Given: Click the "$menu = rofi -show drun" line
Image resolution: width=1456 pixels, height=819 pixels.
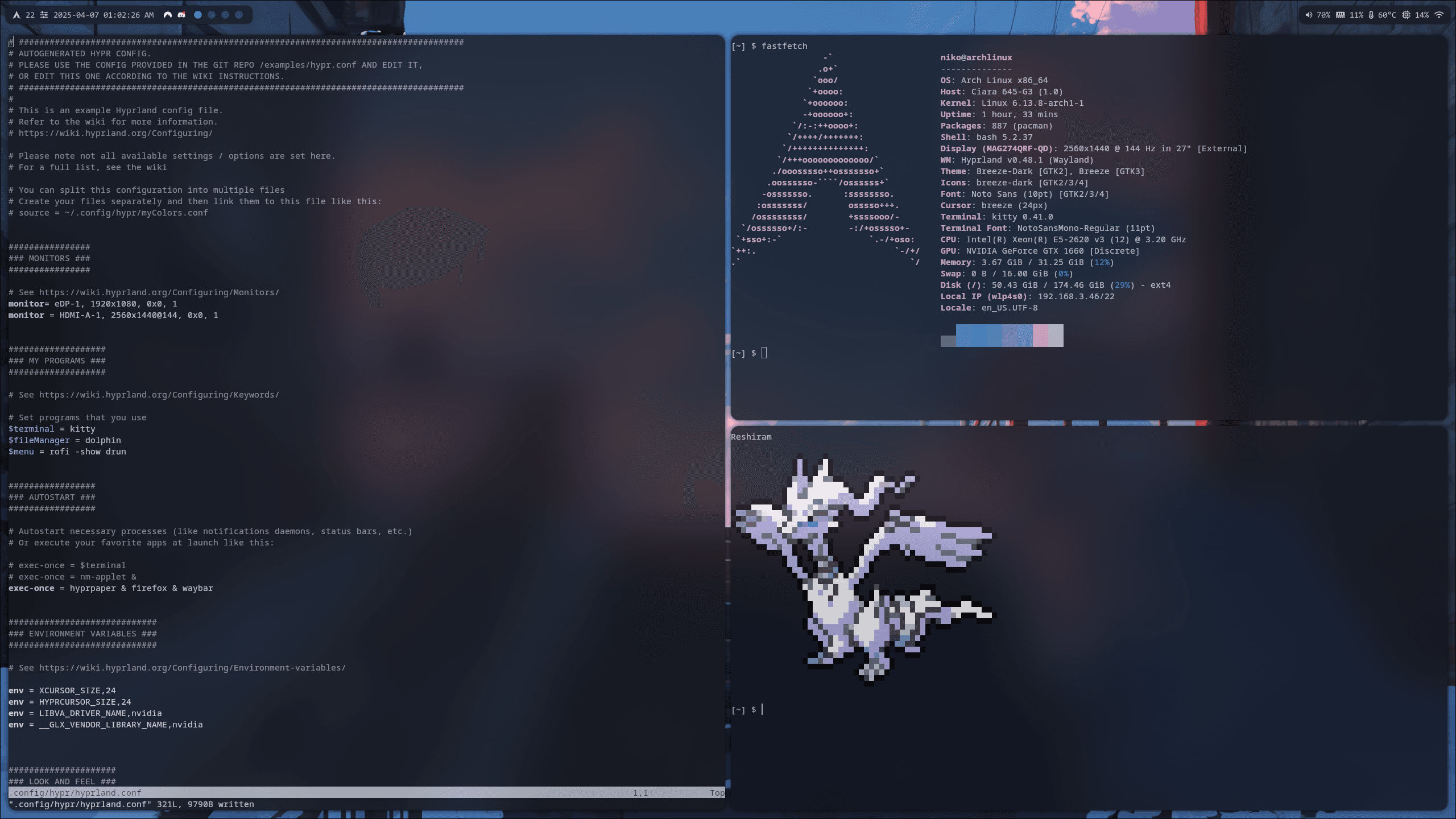Looking at the screenshot, I should click(x=67, y=452).
